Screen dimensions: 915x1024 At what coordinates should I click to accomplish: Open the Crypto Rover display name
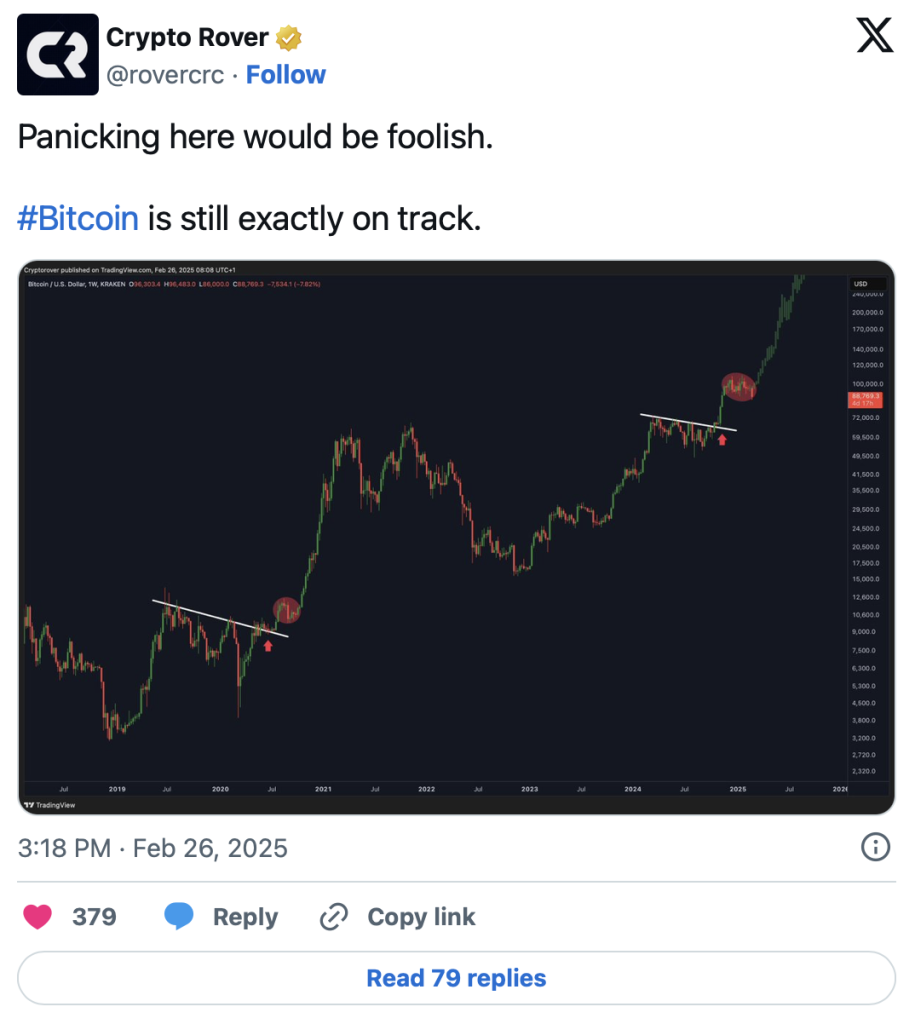[187, 38]
